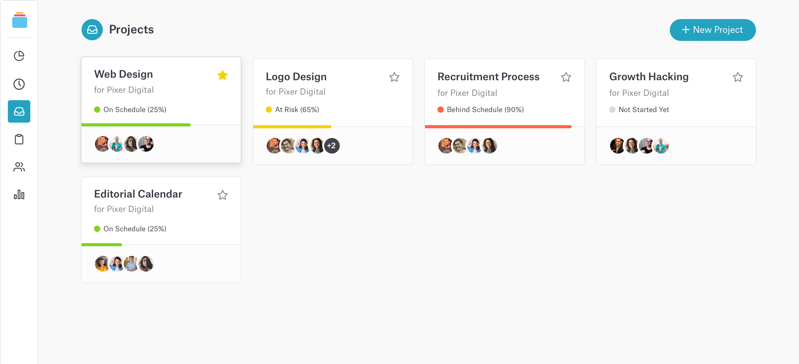Expand the +2 extra members badge
Viewport: 799px width, 364px height.
tap(332, 146)
